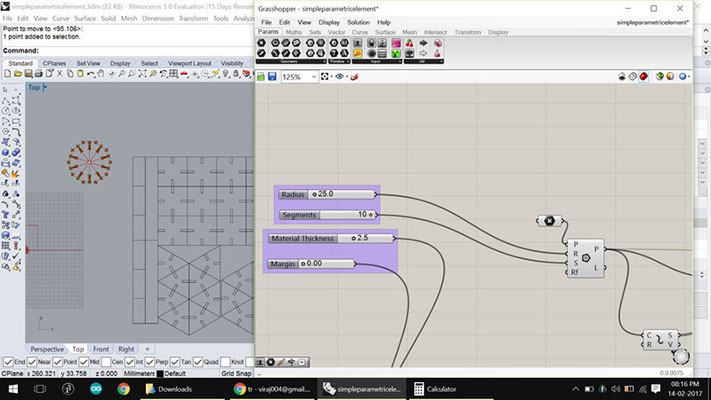The image size is (711, 400).
Task: Pick the cherry icon in Util panel
Action: [409, 43]
